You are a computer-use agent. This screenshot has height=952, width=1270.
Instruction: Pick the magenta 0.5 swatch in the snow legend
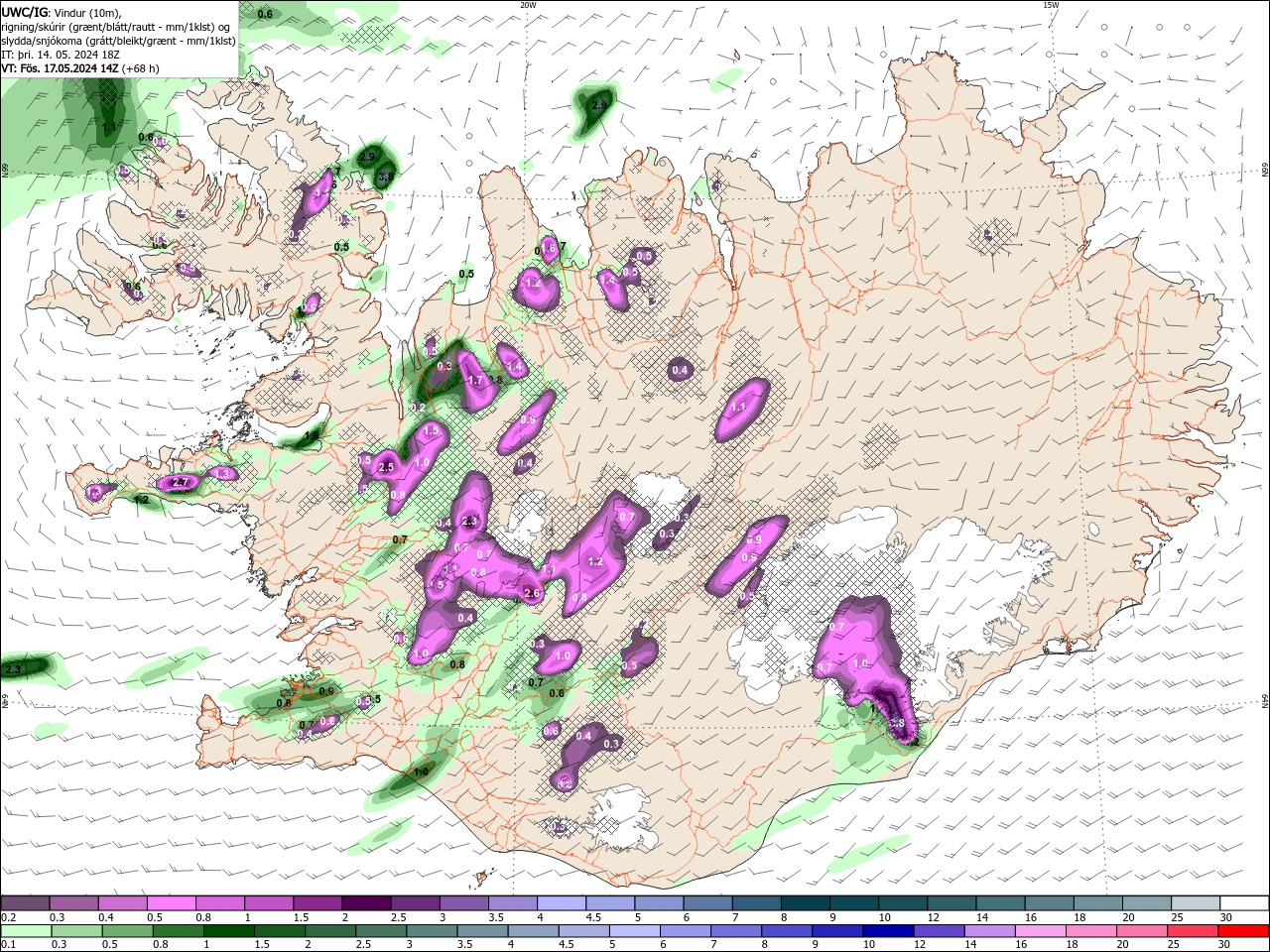pyautogui.click(x=170, y=903)
